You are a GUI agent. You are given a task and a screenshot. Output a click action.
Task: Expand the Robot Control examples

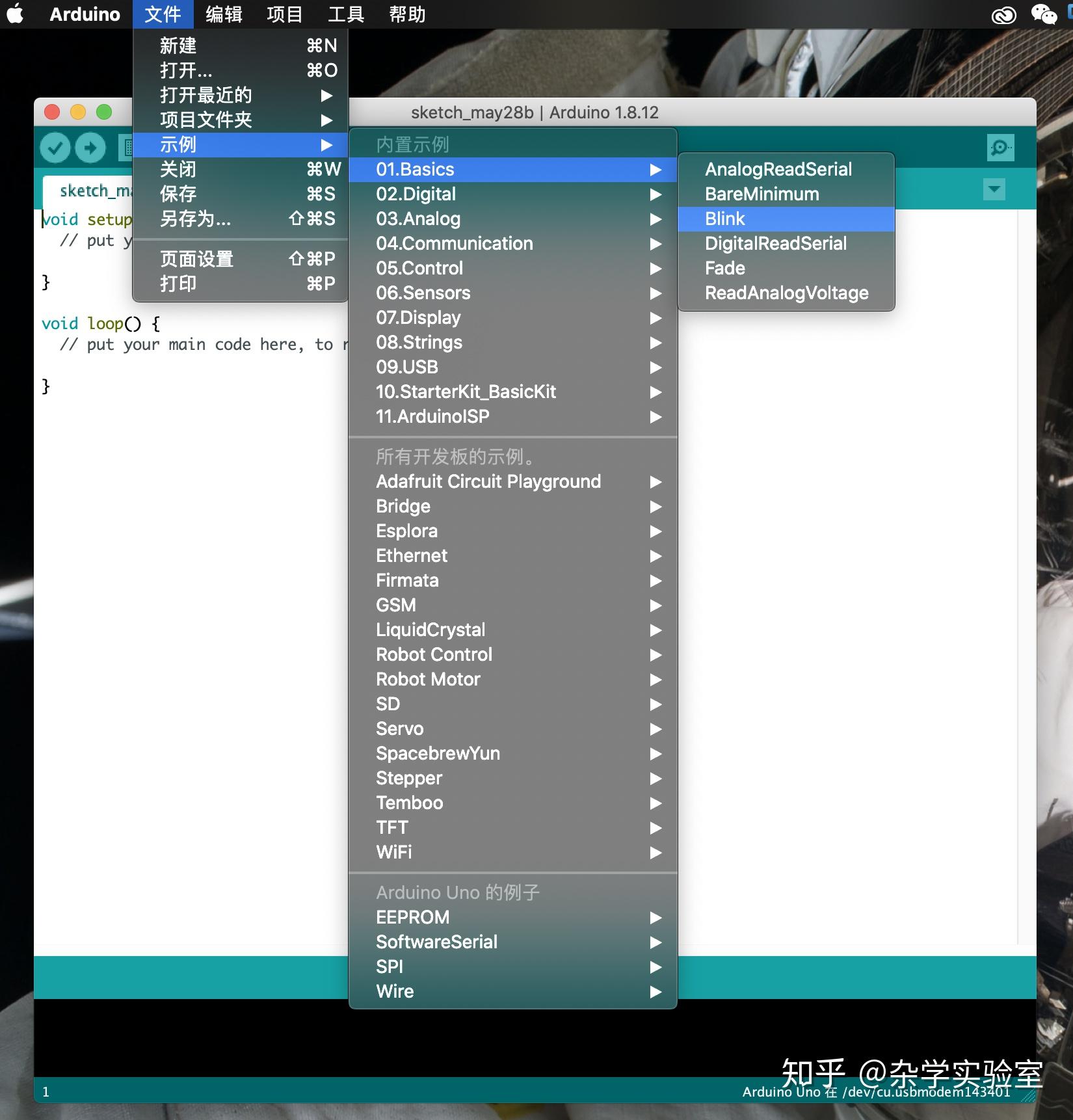click(x=513, y=654)
